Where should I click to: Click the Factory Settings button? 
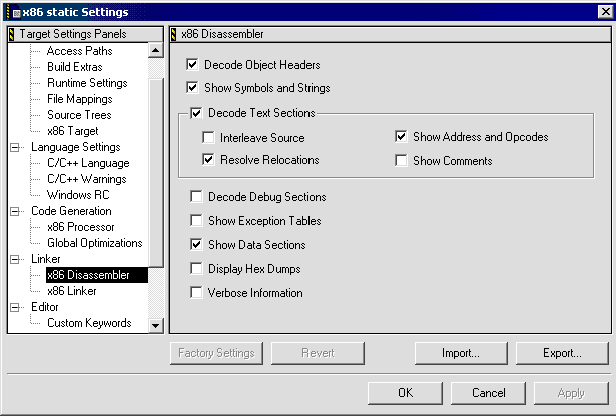tap(216, 353)
